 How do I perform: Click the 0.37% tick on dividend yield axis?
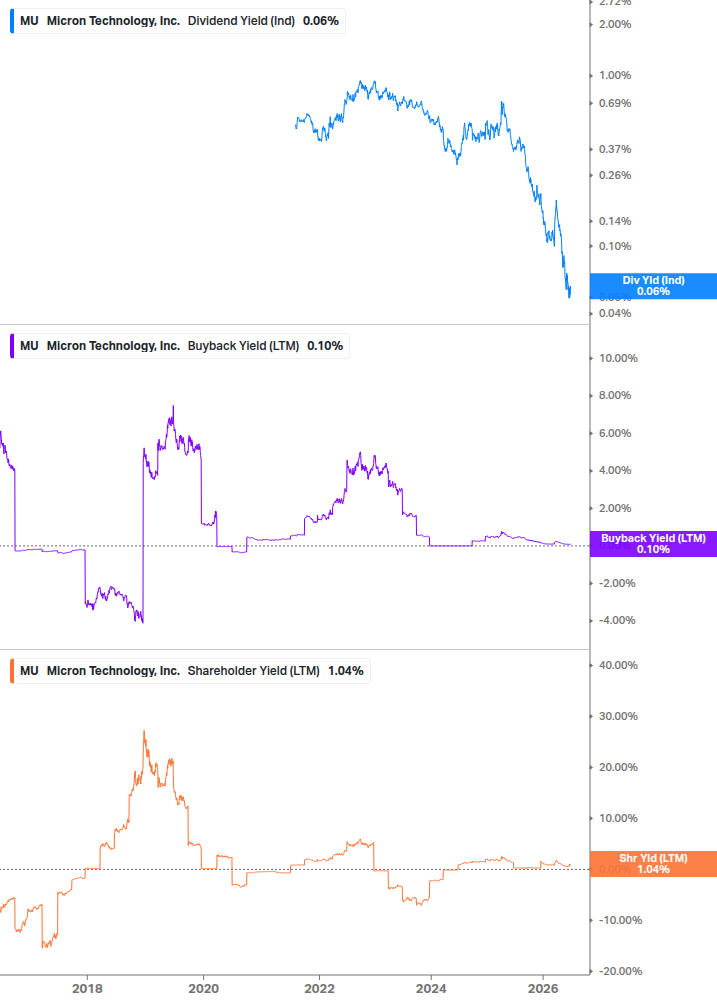[x=615, y=149]
